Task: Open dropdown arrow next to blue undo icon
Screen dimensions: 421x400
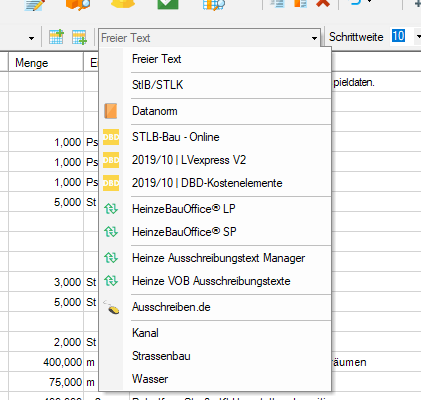Action: point(369,2)
